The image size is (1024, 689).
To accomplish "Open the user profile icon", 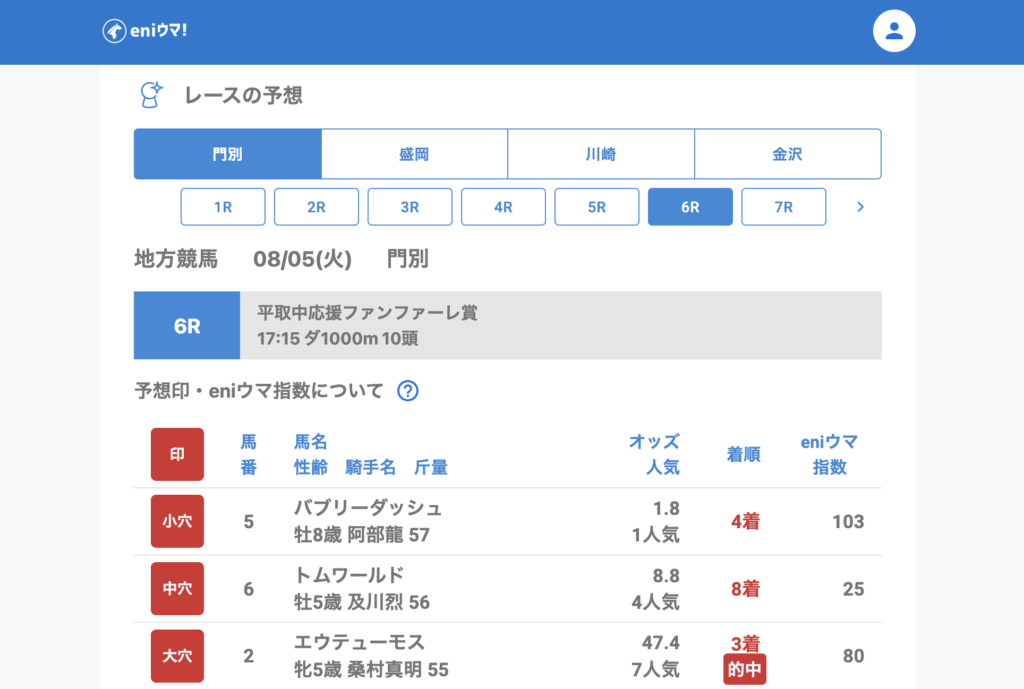I will pos(894,31).
